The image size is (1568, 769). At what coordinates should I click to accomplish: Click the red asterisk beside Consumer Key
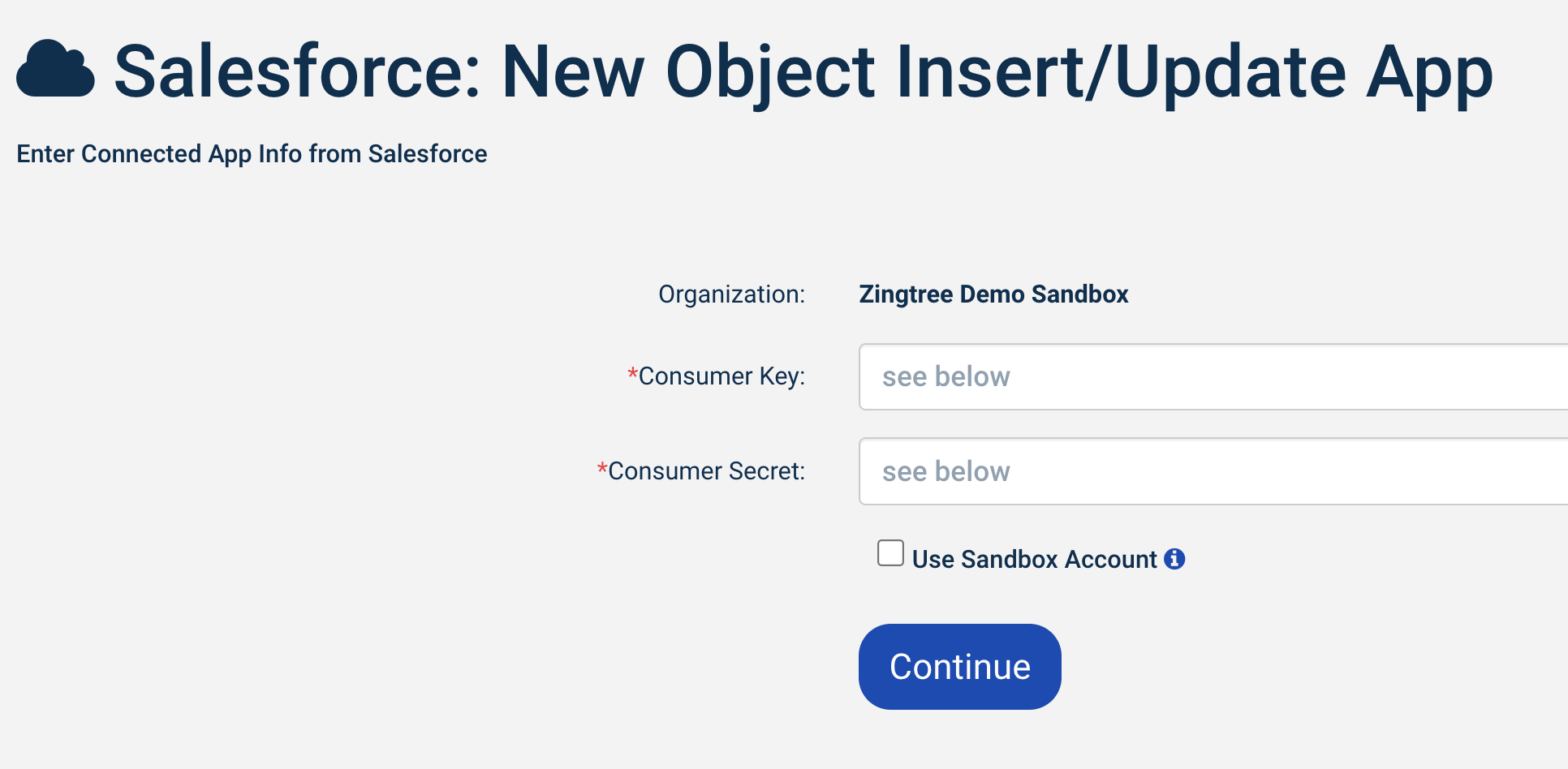coord(631,375)
